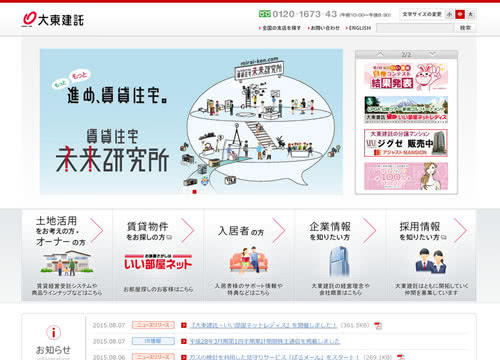Select the small font size button

click(450, 14)
